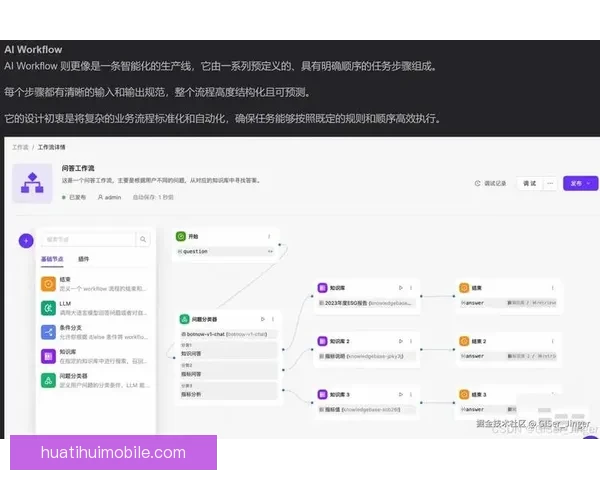This screenshot has height=480, width=600.
Task: Go to 工作流 in the breadcrumb
Action: [x=20, y=147]
